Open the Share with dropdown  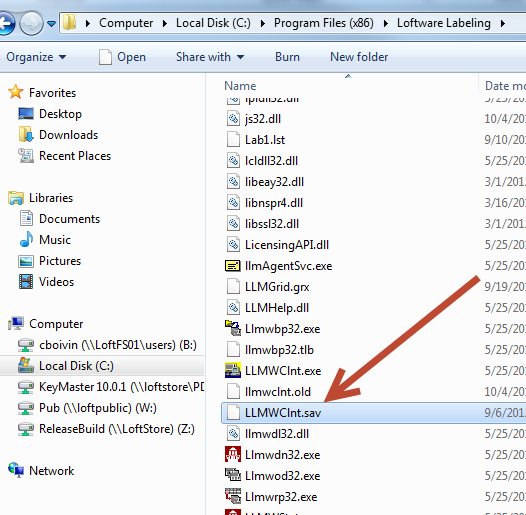tap(210, 57)
